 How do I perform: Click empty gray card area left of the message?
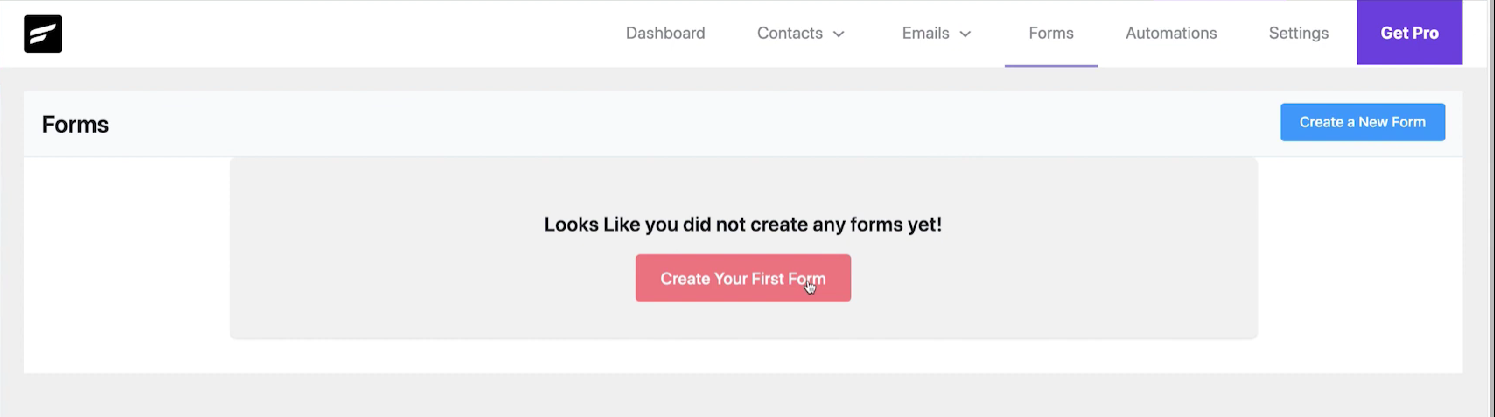pyautogui.click(x=380, y=250)
